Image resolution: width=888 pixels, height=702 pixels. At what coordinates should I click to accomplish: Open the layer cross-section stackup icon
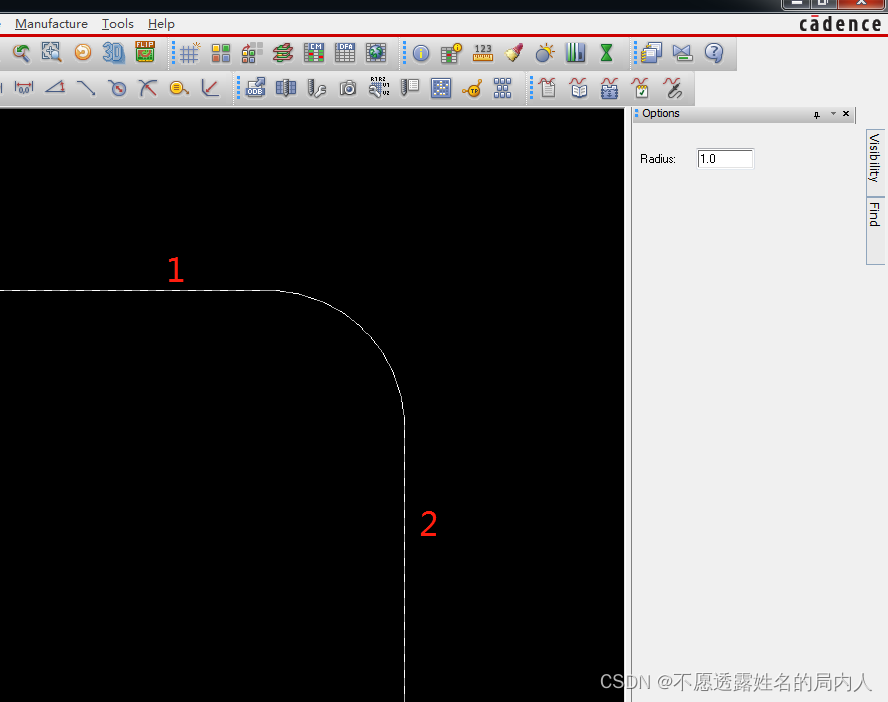coord(283,53)
